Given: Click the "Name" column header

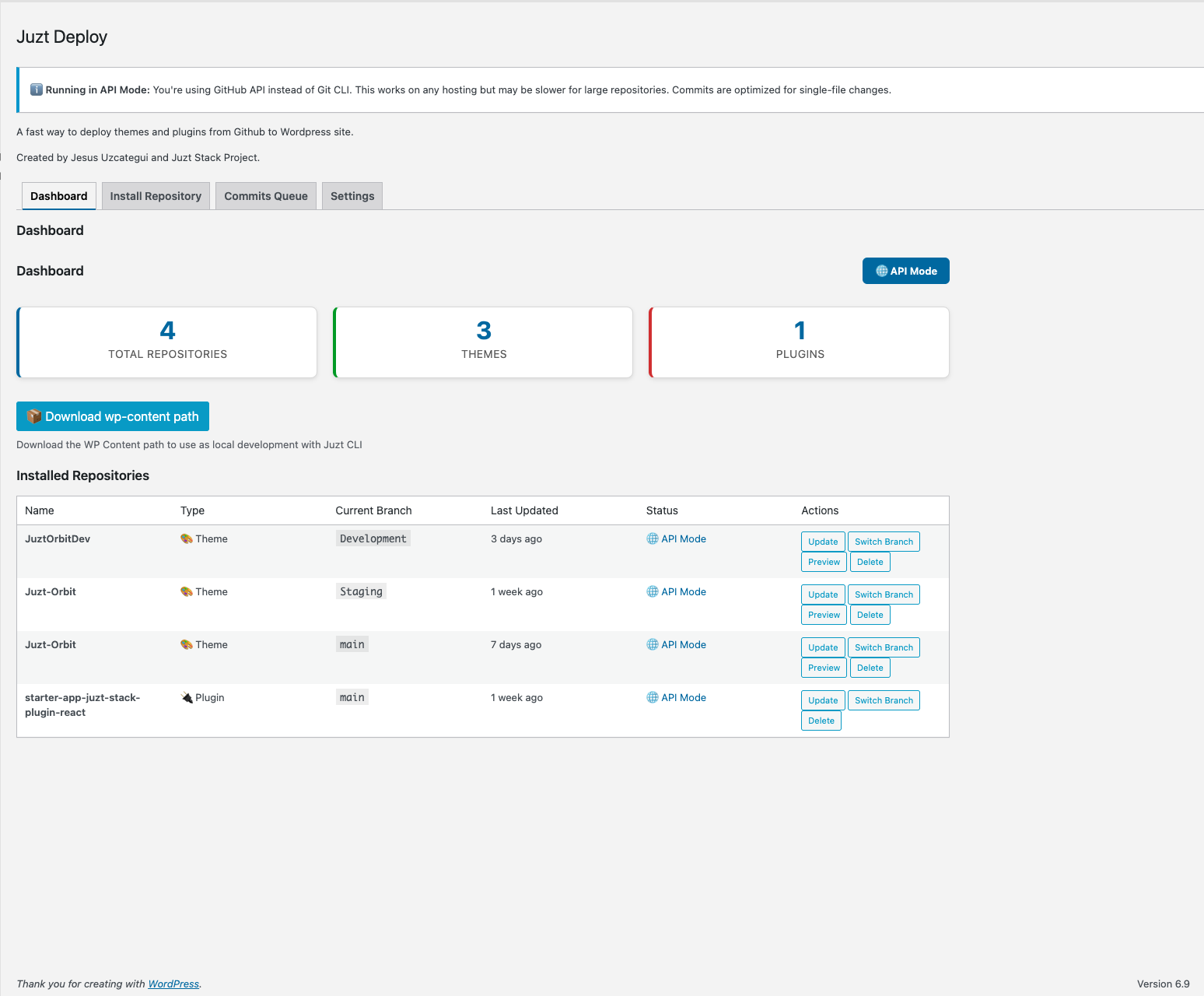Looking at the screenshot, I should 40,510.
